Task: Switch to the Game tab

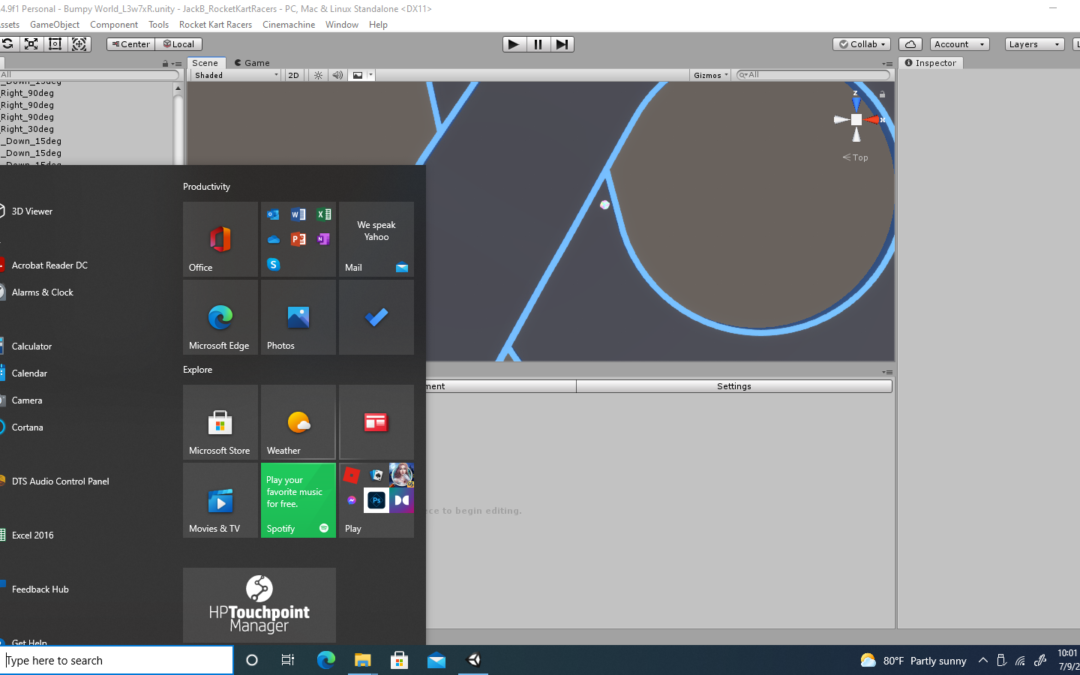Action: pos(252,63)
